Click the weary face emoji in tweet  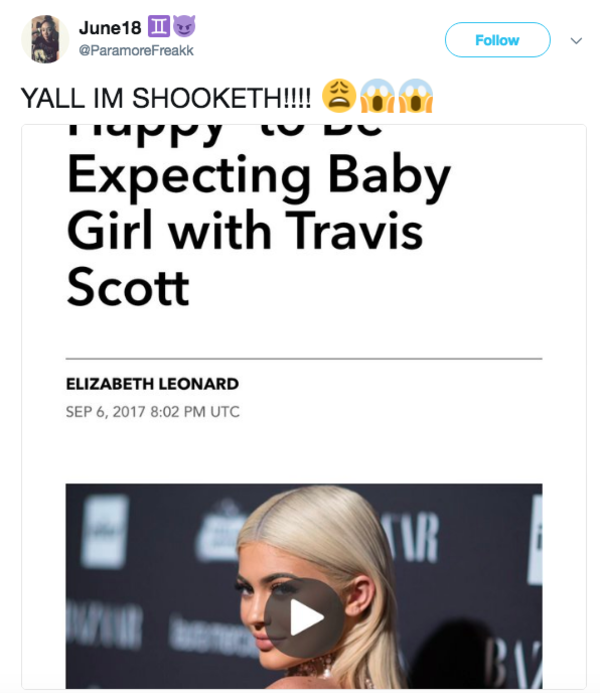pos(339,95)
